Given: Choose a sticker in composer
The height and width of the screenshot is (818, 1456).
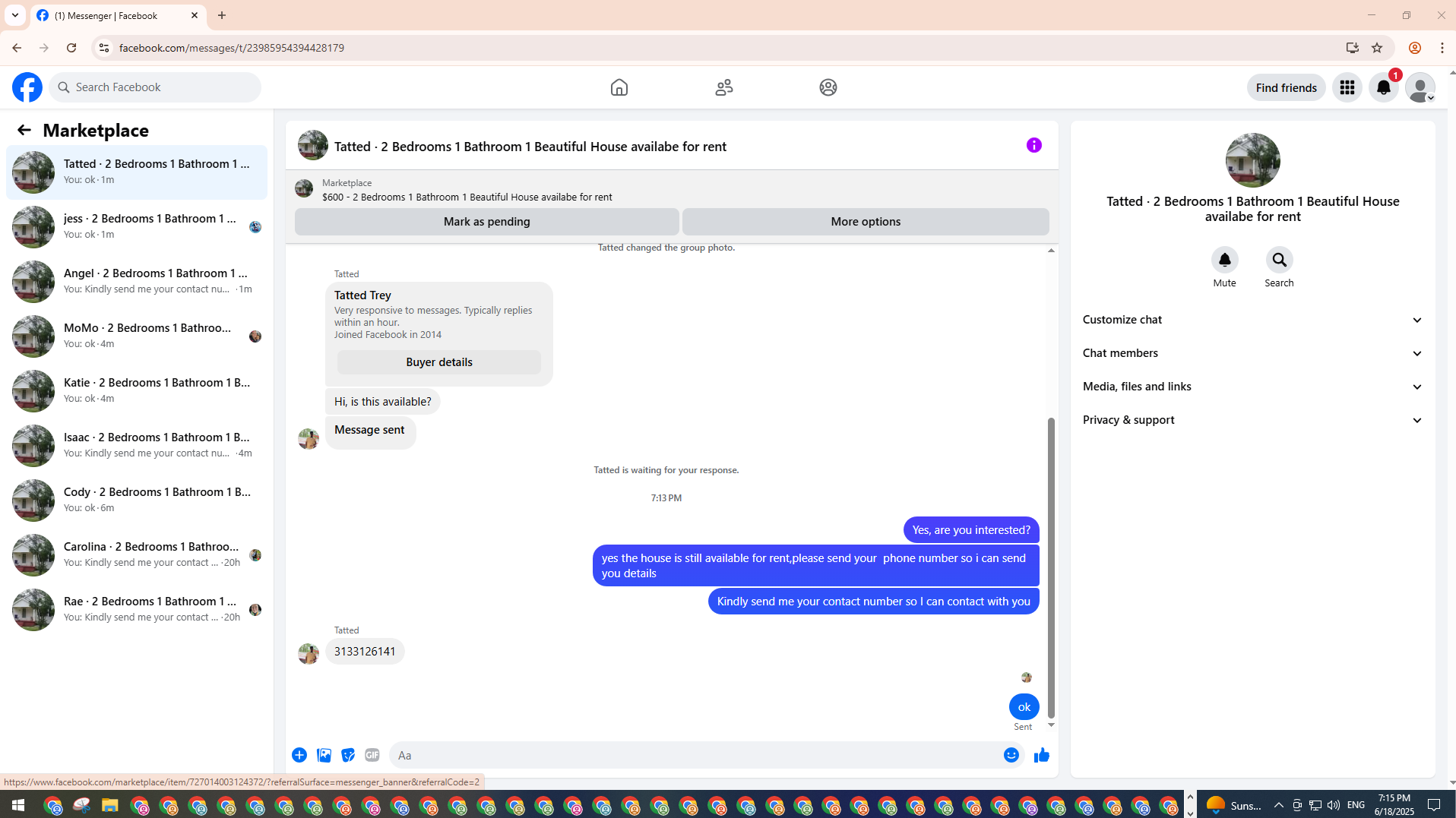Looking at the screenshot, I should coord(348,755).
